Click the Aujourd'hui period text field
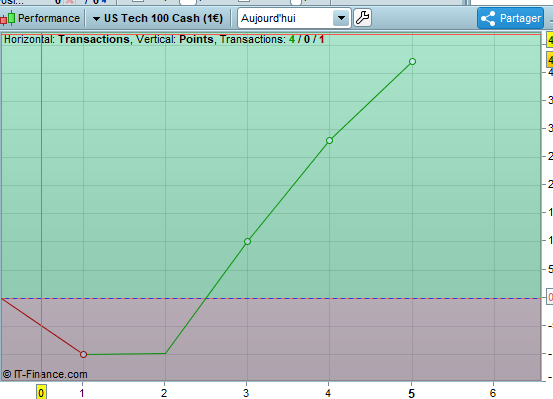553x399 pixels. click(286, 18)
